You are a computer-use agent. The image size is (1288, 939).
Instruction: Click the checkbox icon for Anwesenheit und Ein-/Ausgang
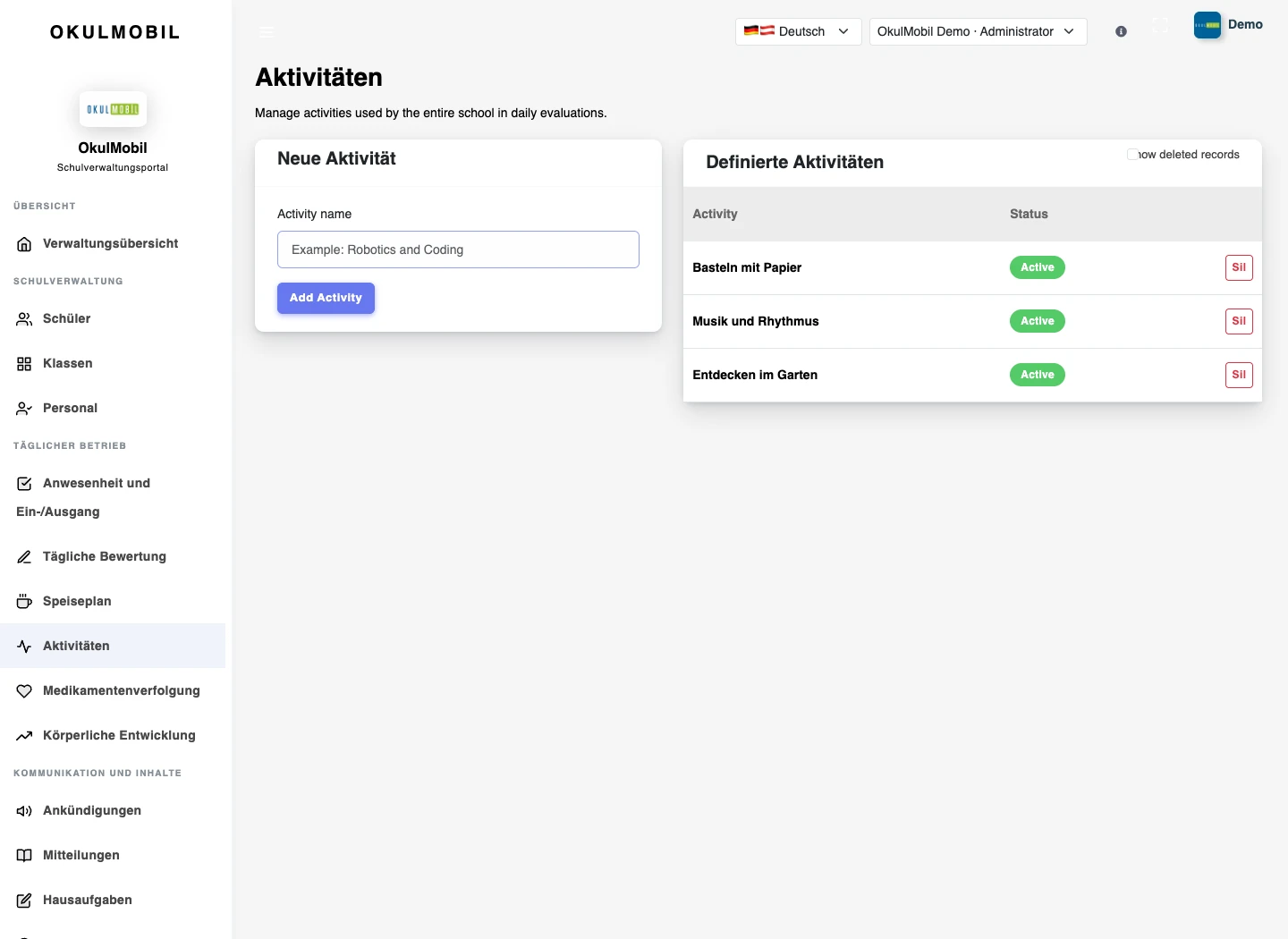[x=24, y=484]
